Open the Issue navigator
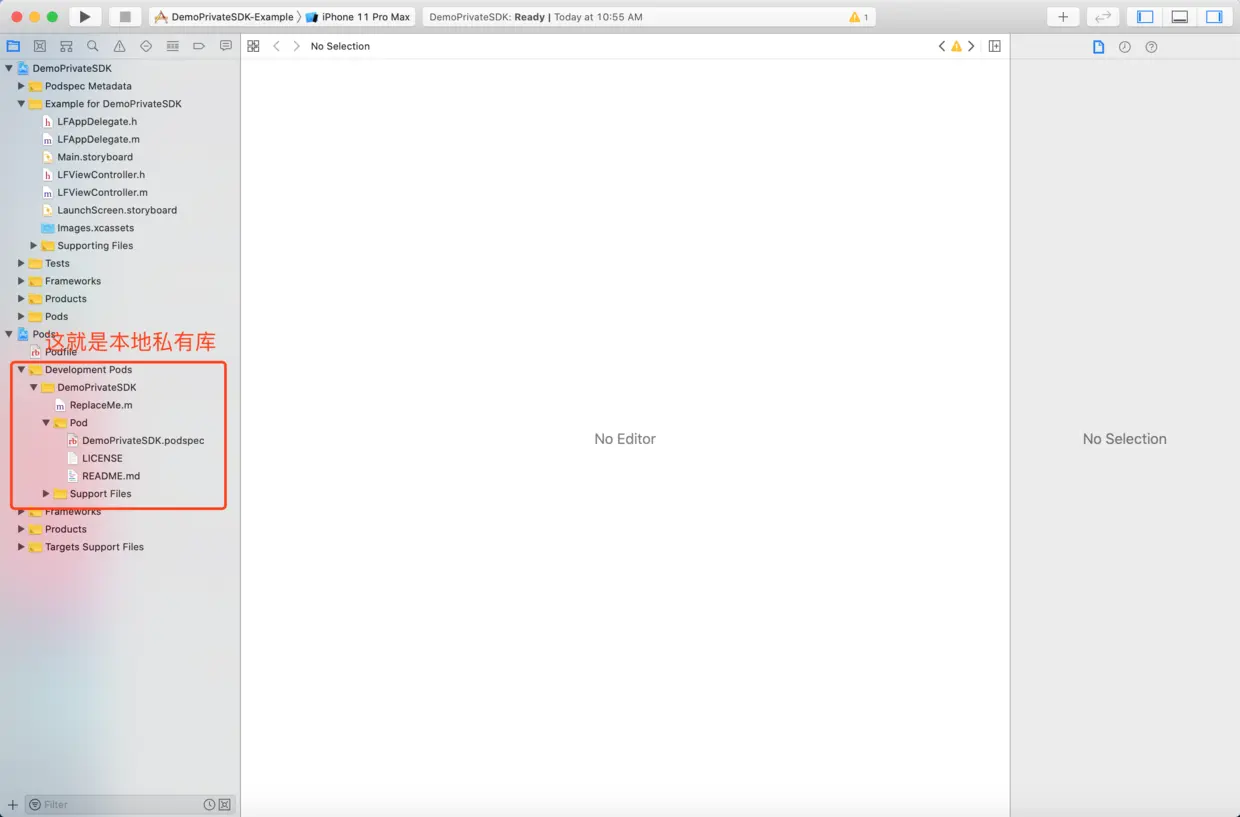1240x817 pixels. click(119, 46)
